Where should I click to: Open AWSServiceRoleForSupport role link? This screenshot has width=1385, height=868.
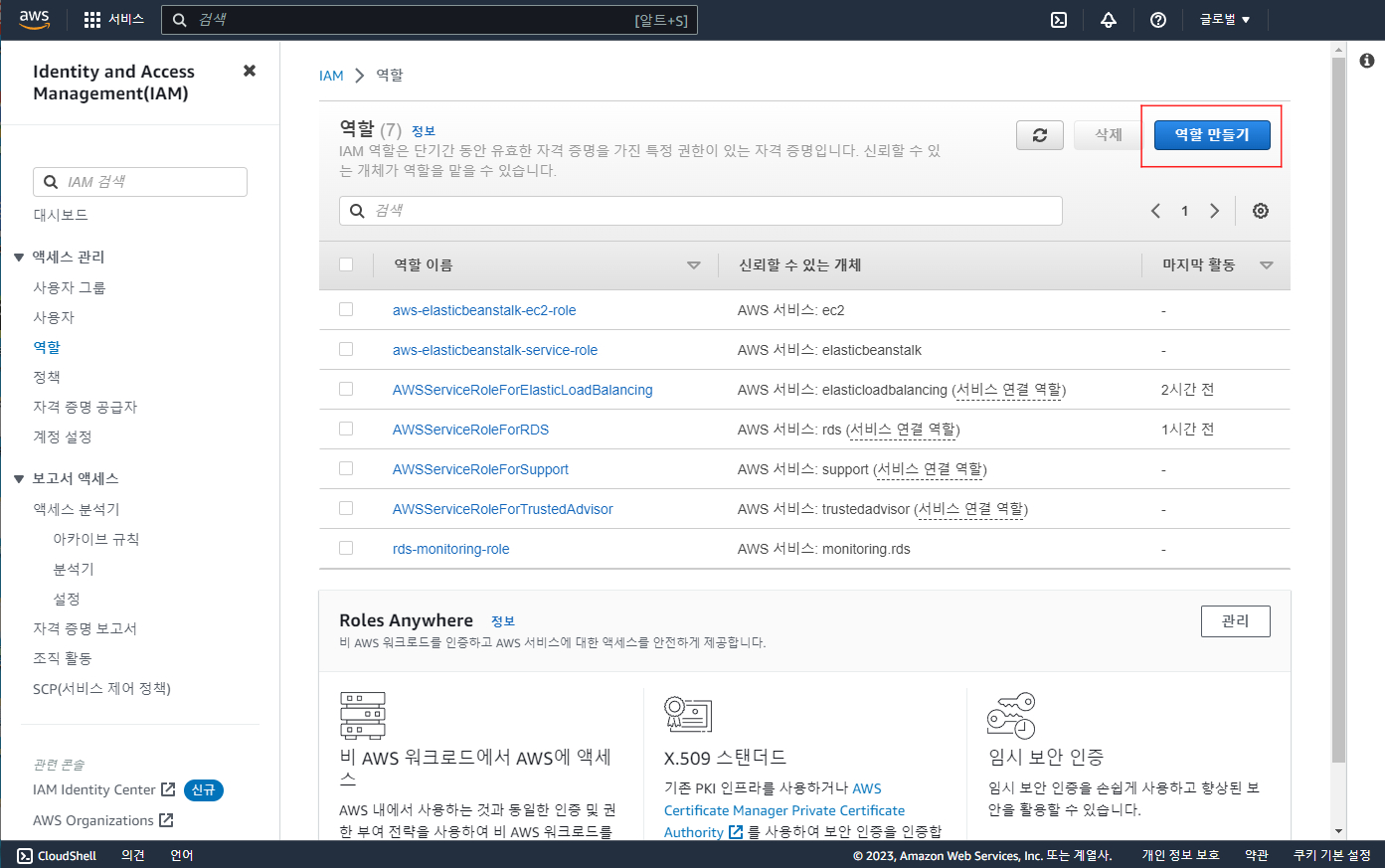coord(480,469)
